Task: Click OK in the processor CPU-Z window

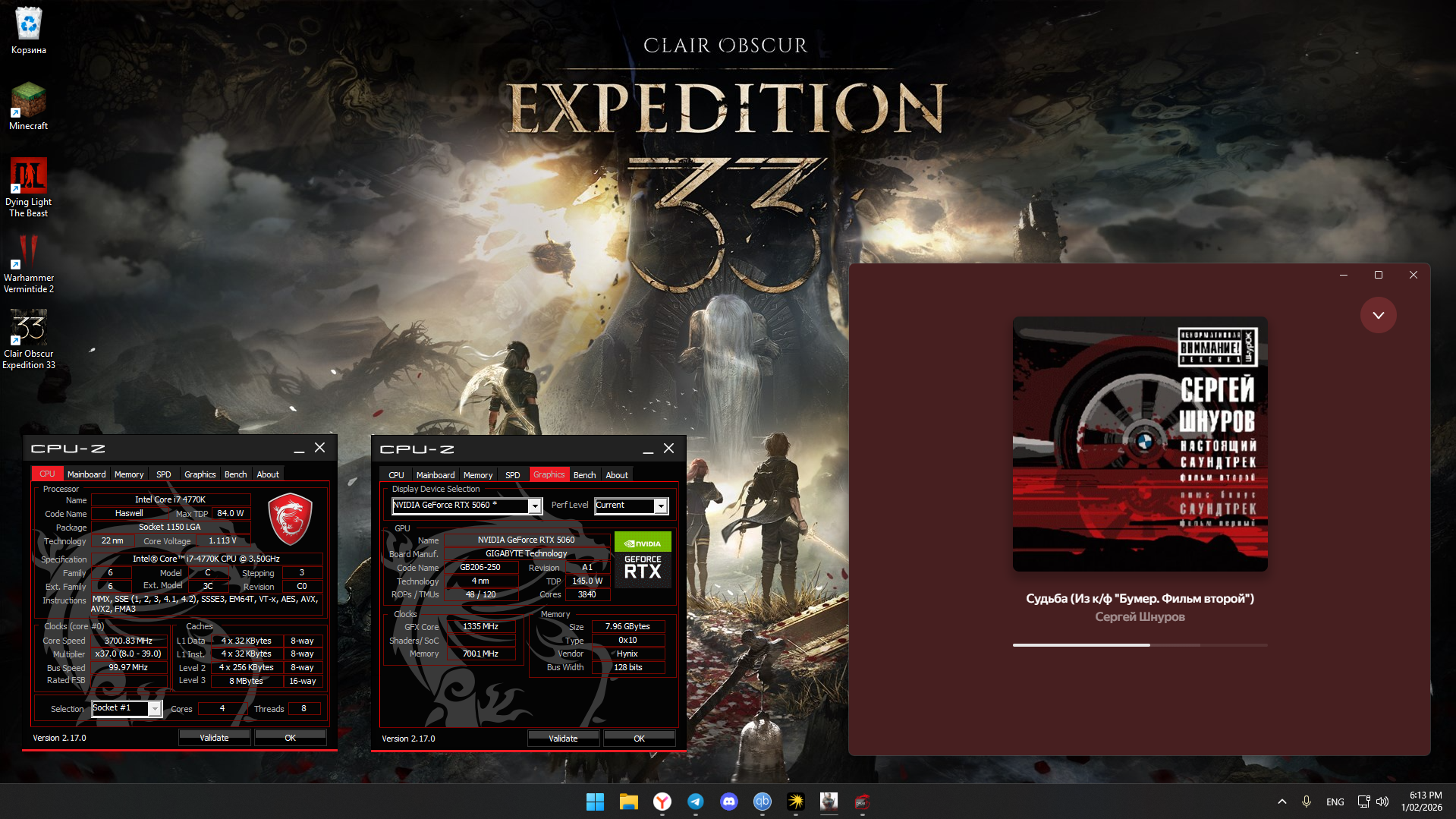Action: (290, 738)
